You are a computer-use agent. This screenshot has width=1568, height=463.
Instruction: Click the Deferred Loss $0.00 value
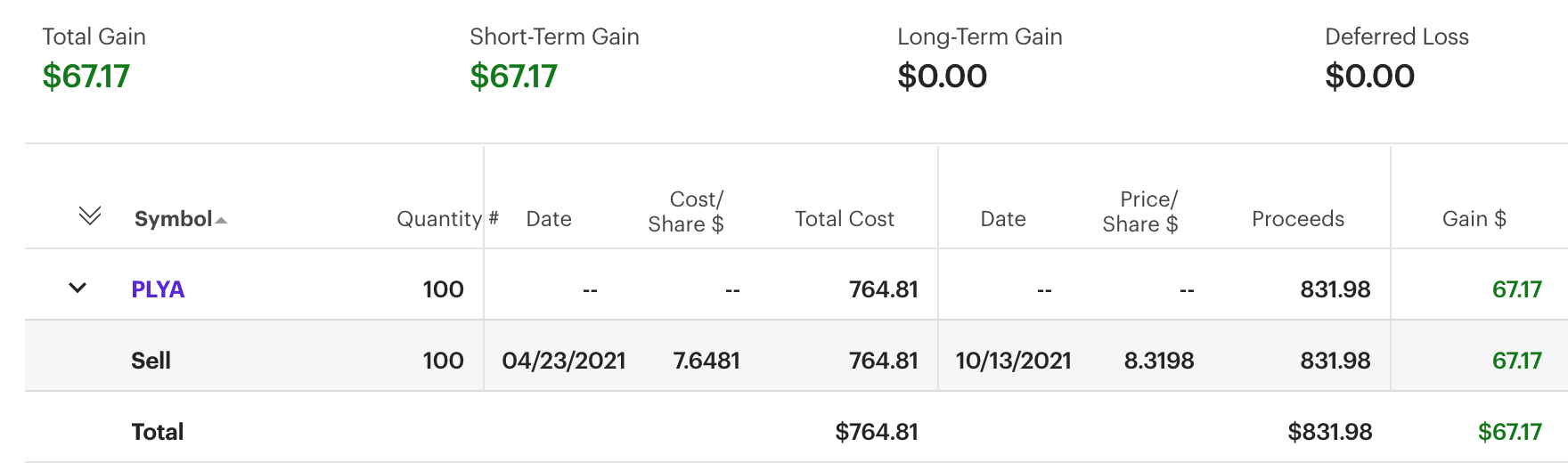[1370, 77]
